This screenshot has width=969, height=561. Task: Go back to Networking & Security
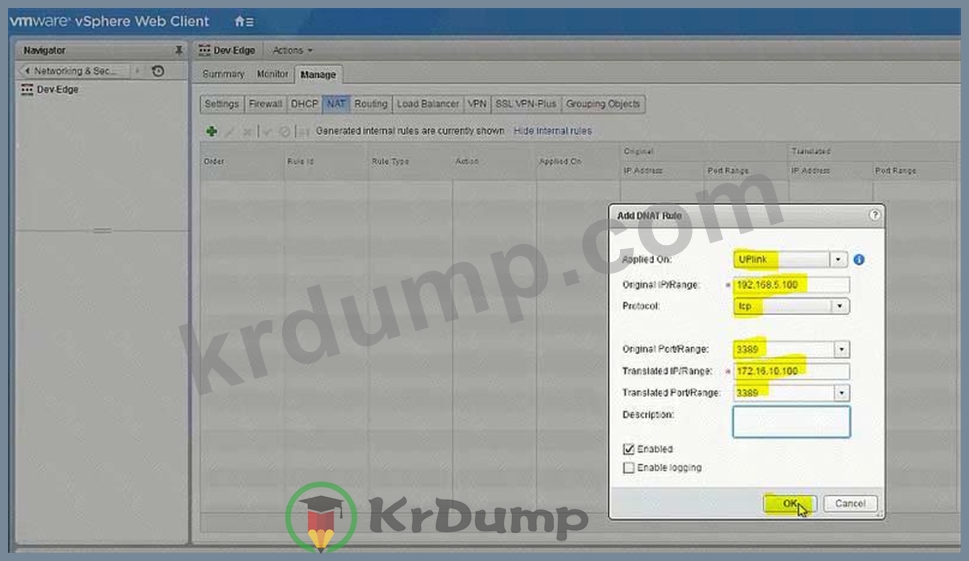pyautogui.click(x=73, y=71)
